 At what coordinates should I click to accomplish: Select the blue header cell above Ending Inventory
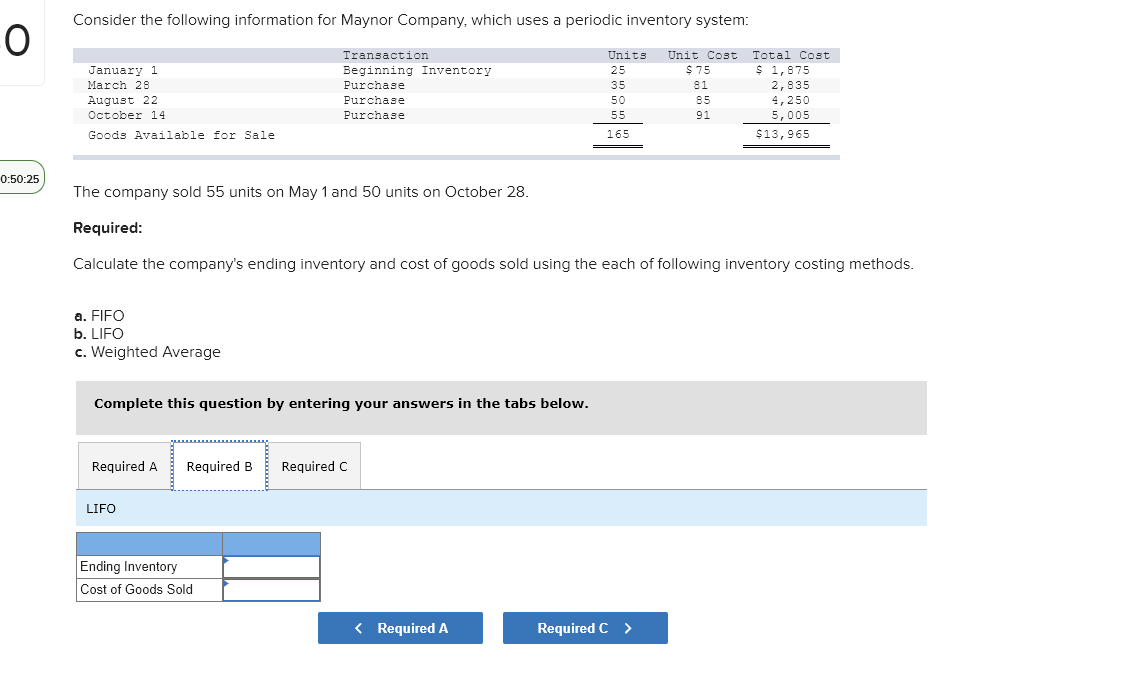pos(272,543)
